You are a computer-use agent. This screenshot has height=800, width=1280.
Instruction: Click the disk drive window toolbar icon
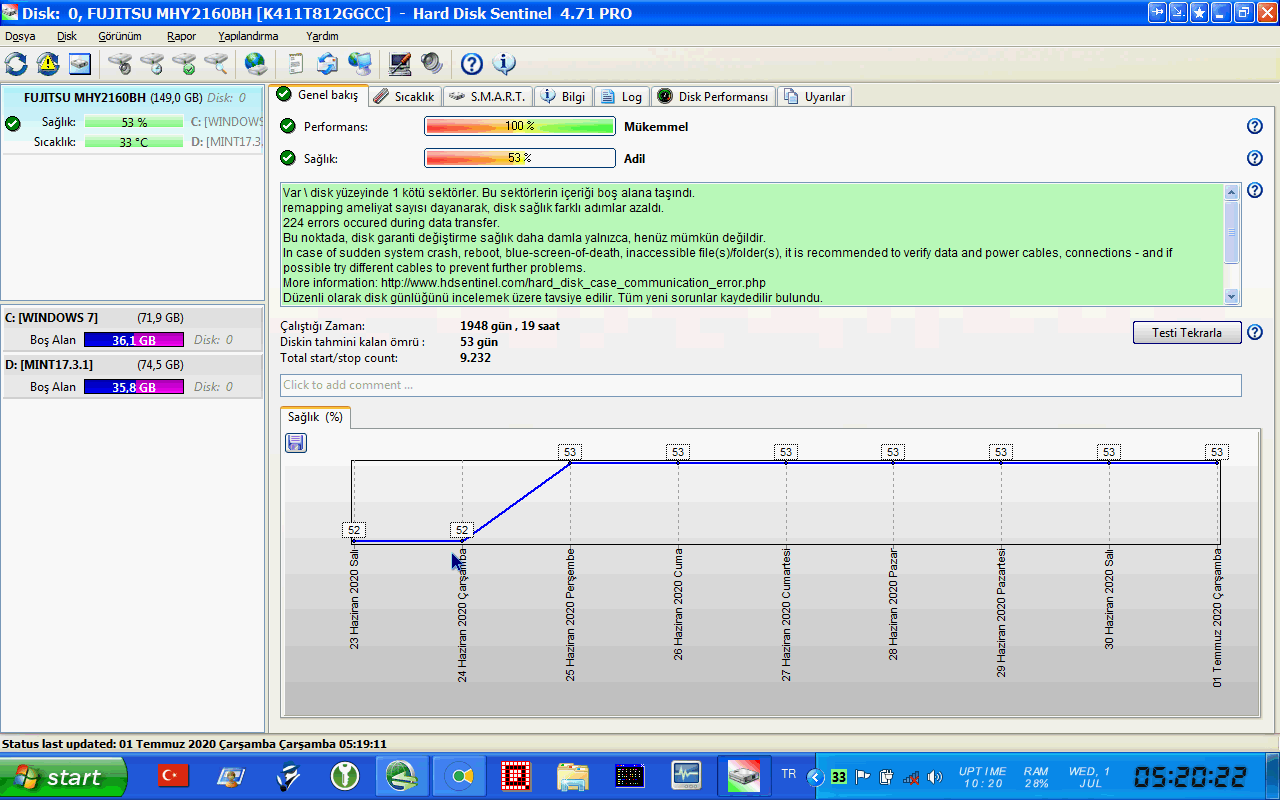[x=80, y=64]
